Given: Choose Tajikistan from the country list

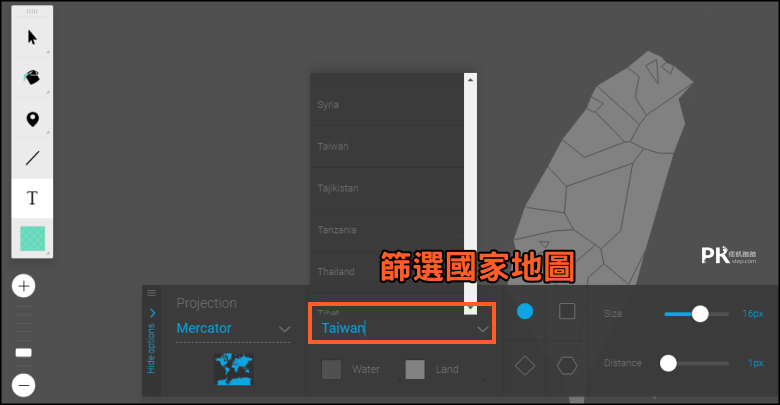Looking at the screenshot, I should [x=387, y=188].
